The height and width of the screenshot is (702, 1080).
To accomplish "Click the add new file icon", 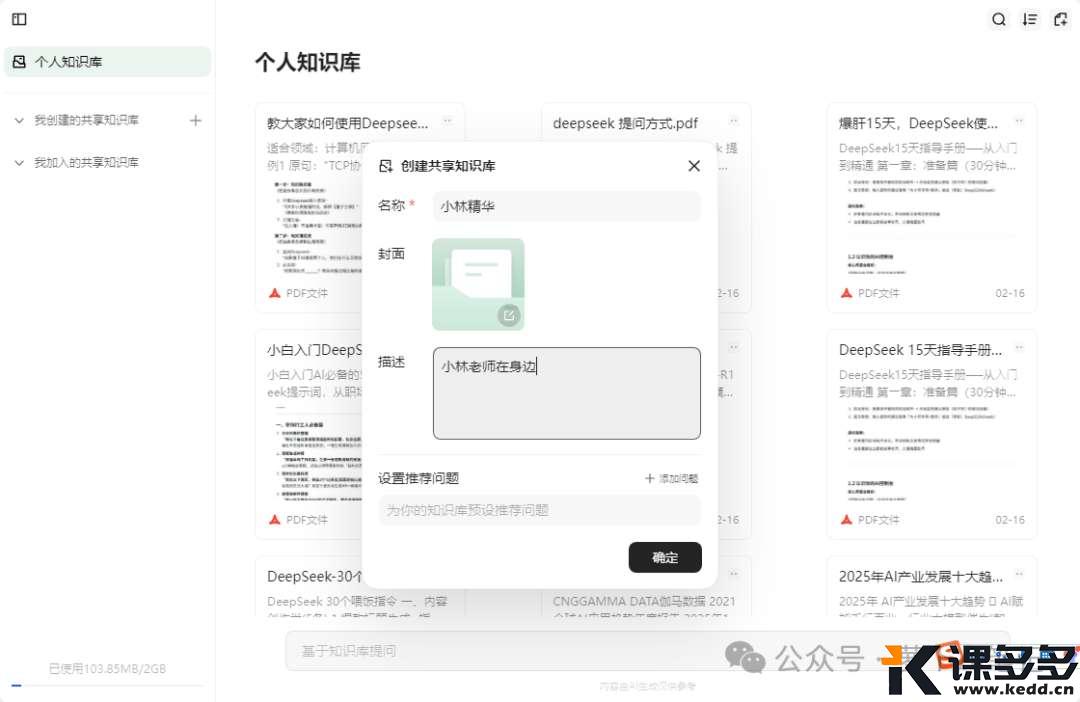I will (1061, 19).
